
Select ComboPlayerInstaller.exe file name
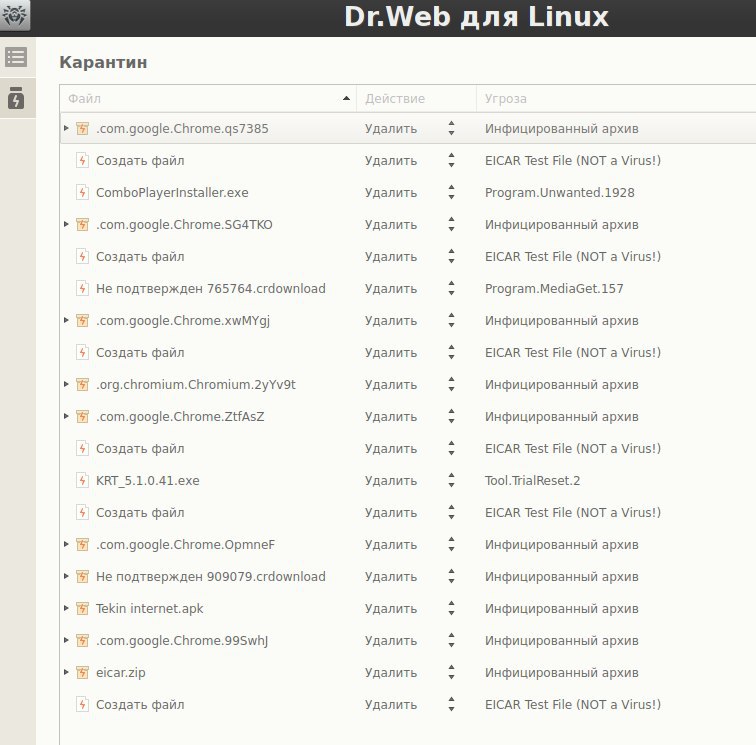point(172,192)
